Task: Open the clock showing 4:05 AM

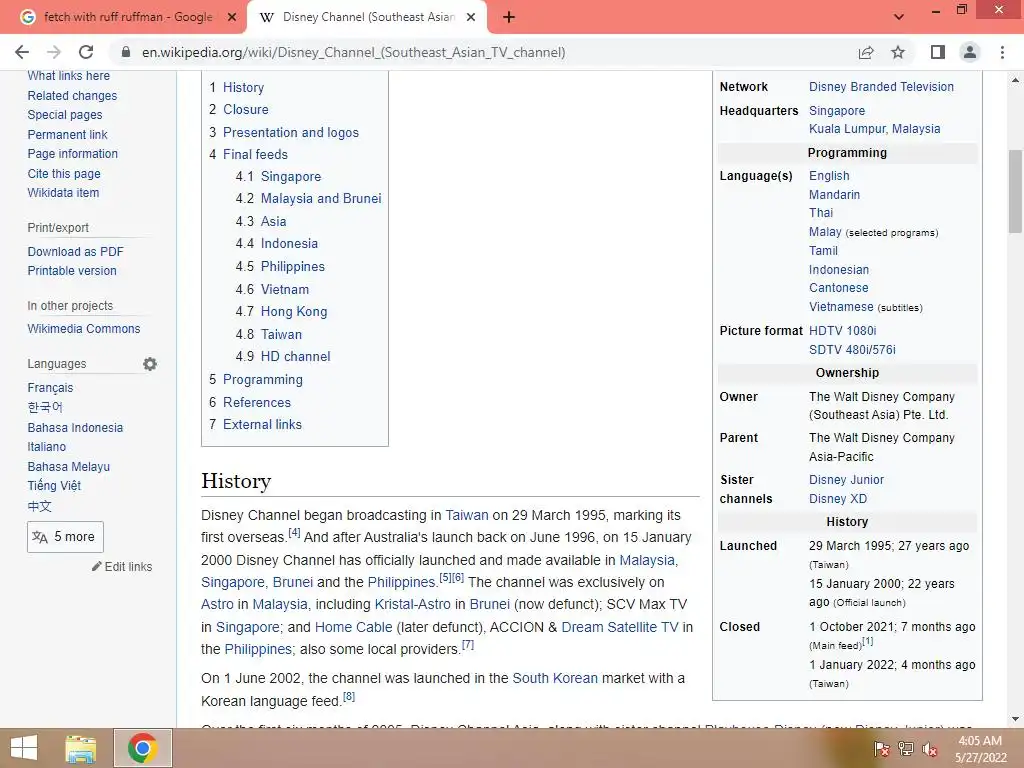Action: 981,749
